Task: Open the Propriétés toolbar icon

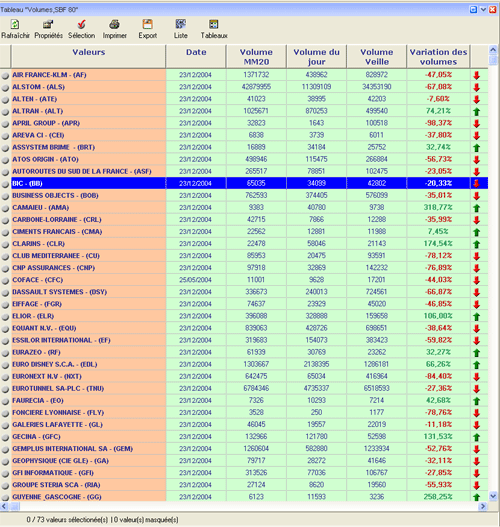Action: pos(48,25)
